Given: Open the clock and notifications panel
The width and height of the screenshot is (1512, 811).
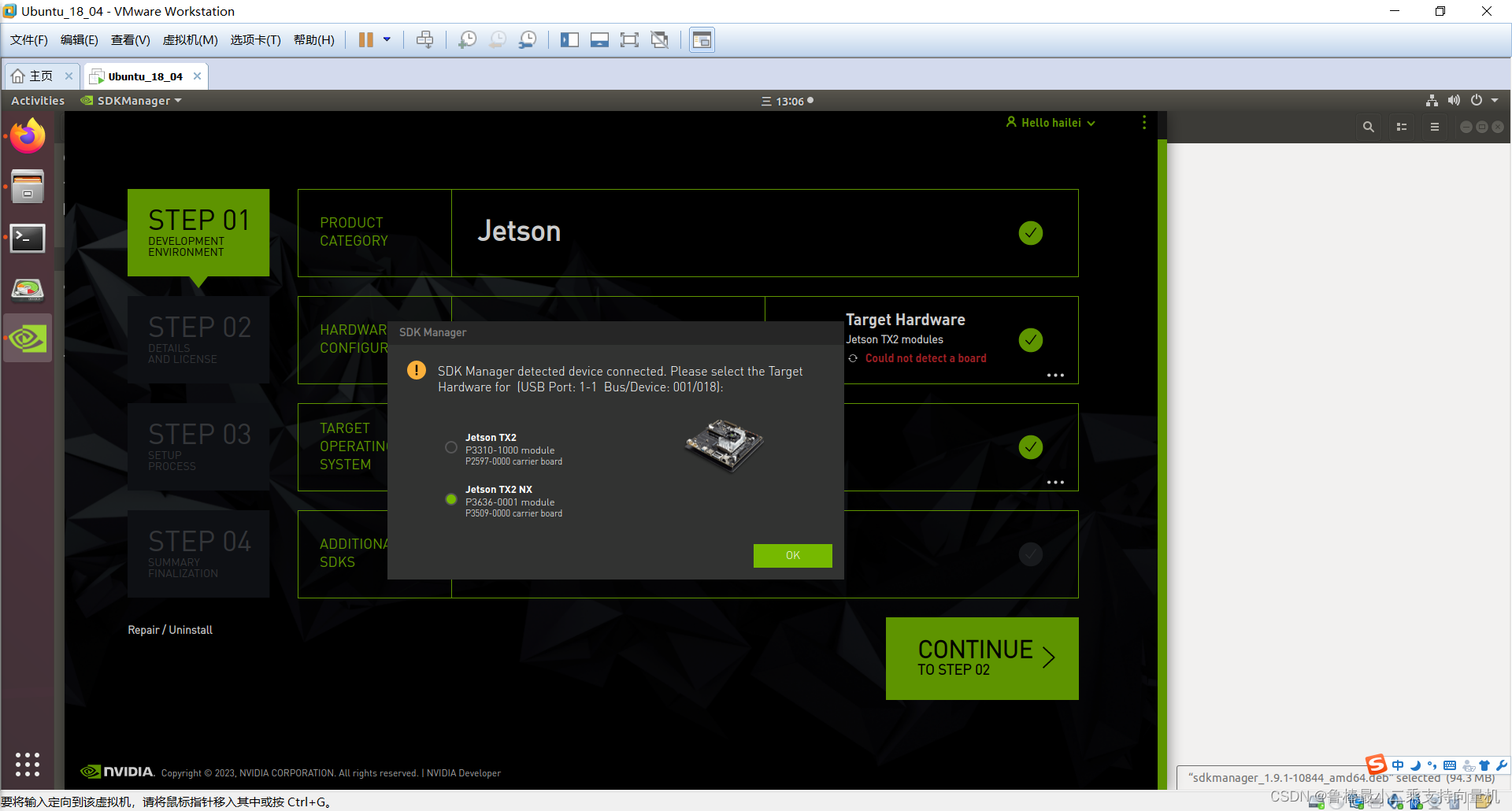Looking at the screenshot, I should click(787, 101).
